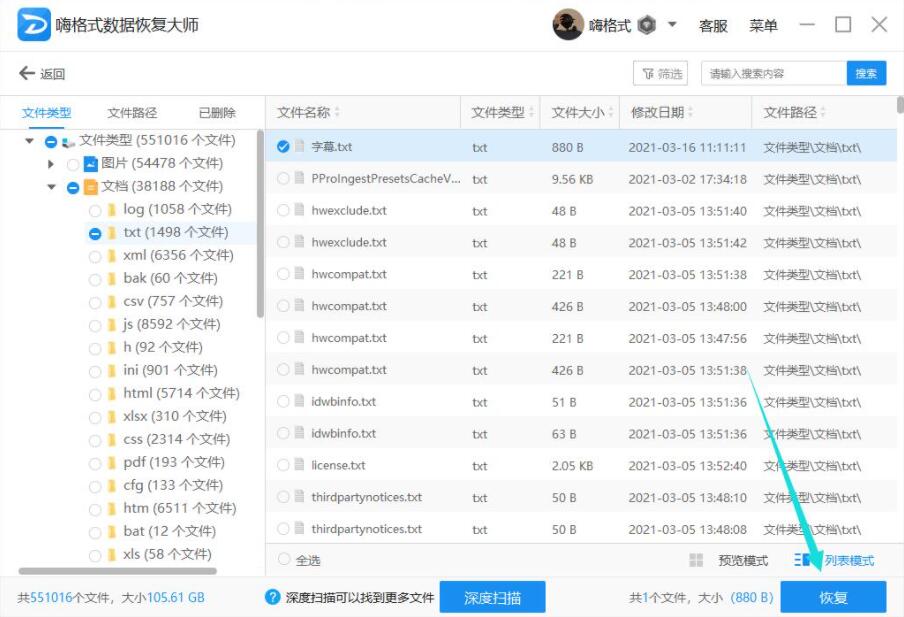Check the xml folder checkbox
This screenshot has width=904, height=617.
(95, 257)
